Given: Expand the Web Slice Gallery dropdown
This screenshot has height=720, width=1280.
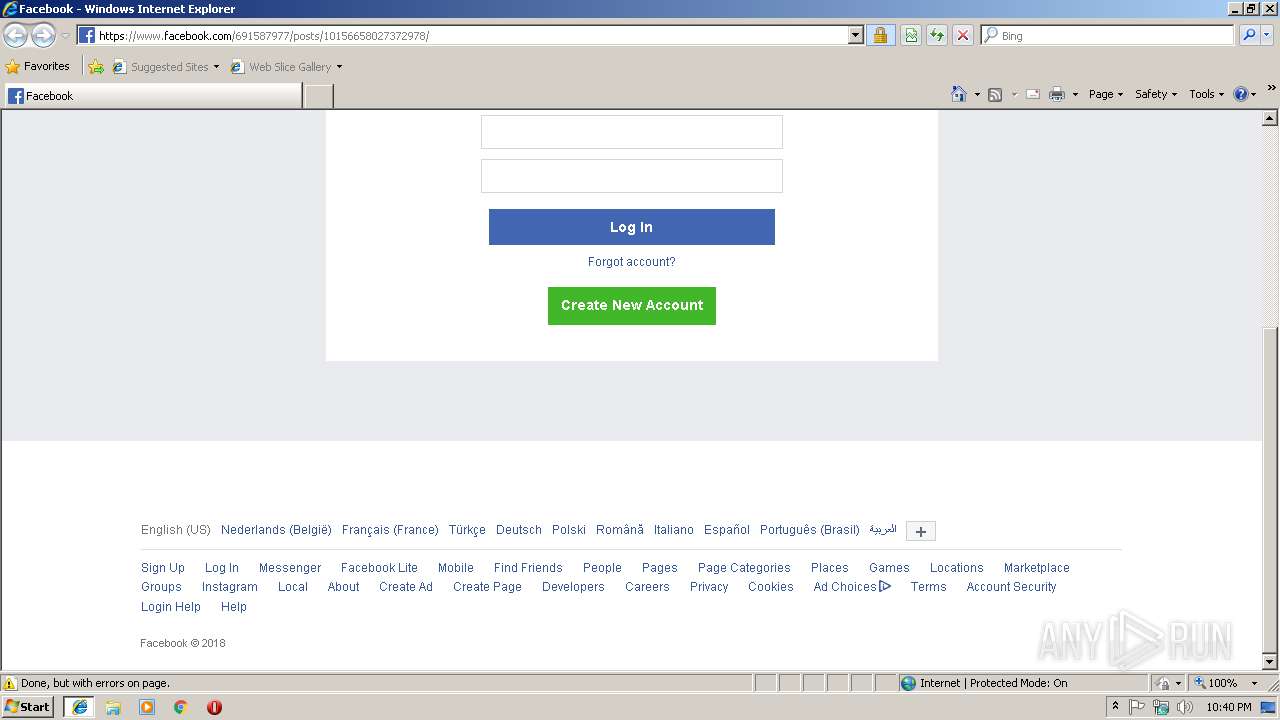Looking at the screenshot, I should pyautogui.click(x=339, y=67).
